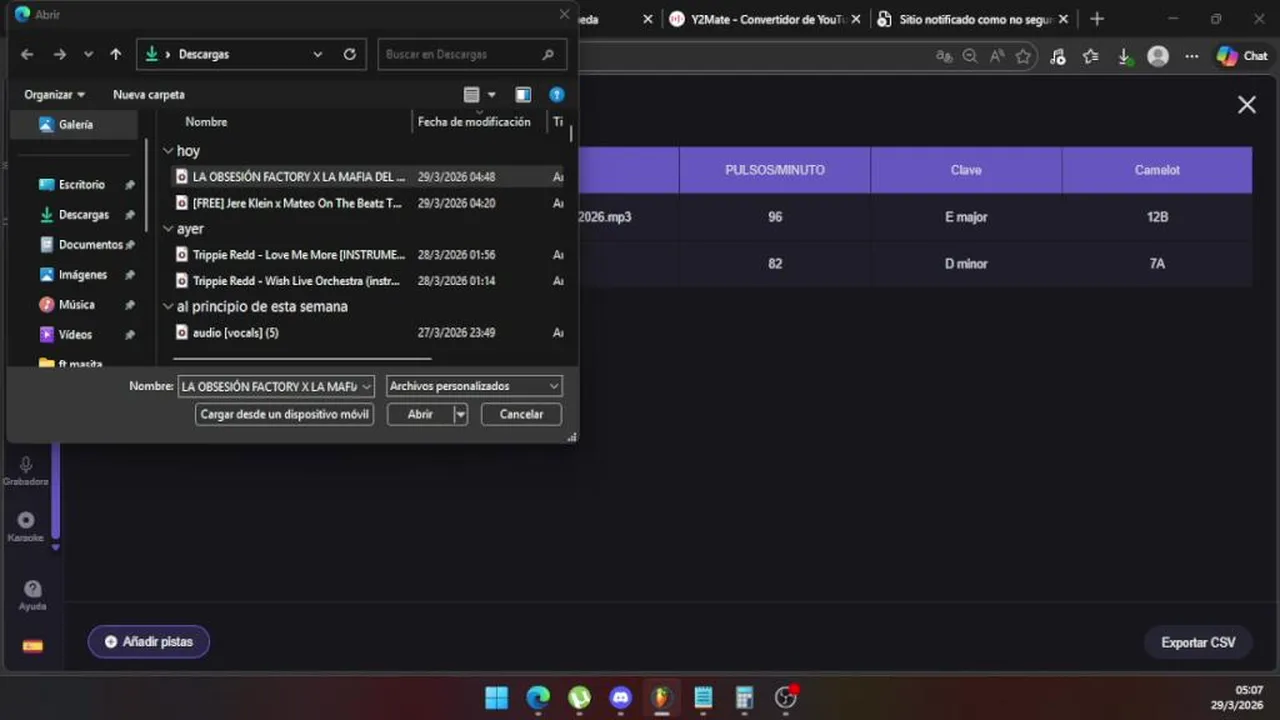Open the Archivos personalizados file type dropdown
The height and width of the screenshot is (720, 1280).
[x=474, y=386]
